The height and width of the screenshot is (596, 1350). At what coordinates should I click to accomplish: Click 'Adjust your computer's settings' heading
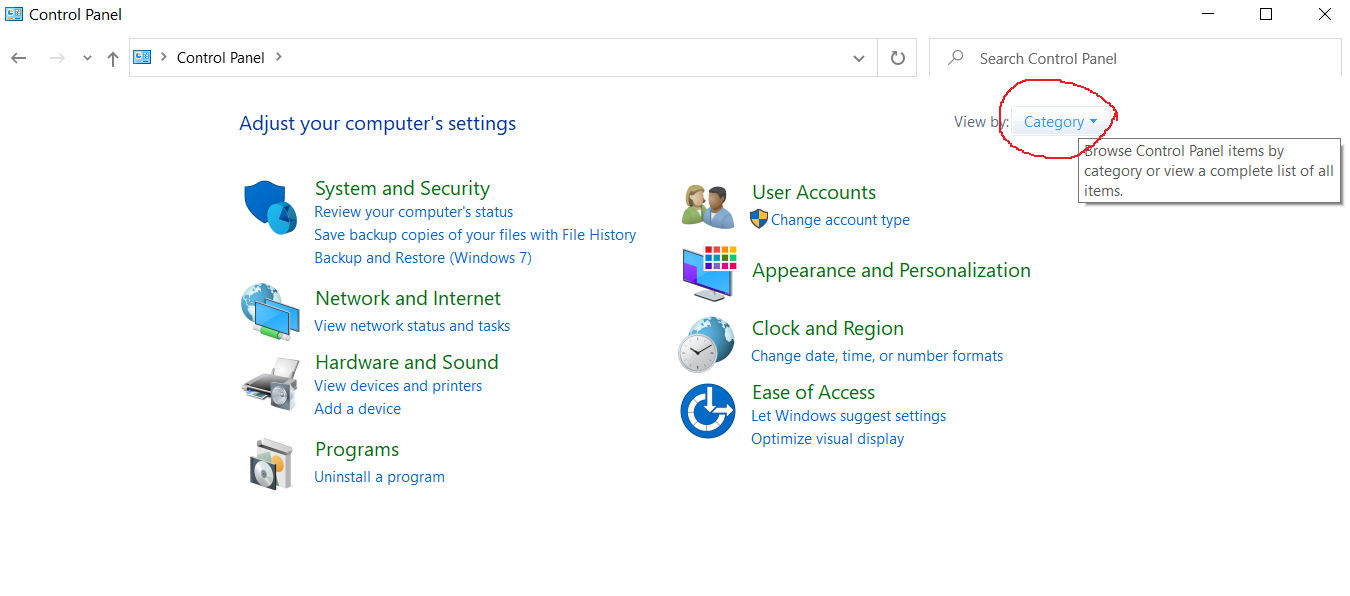[378, 124]
